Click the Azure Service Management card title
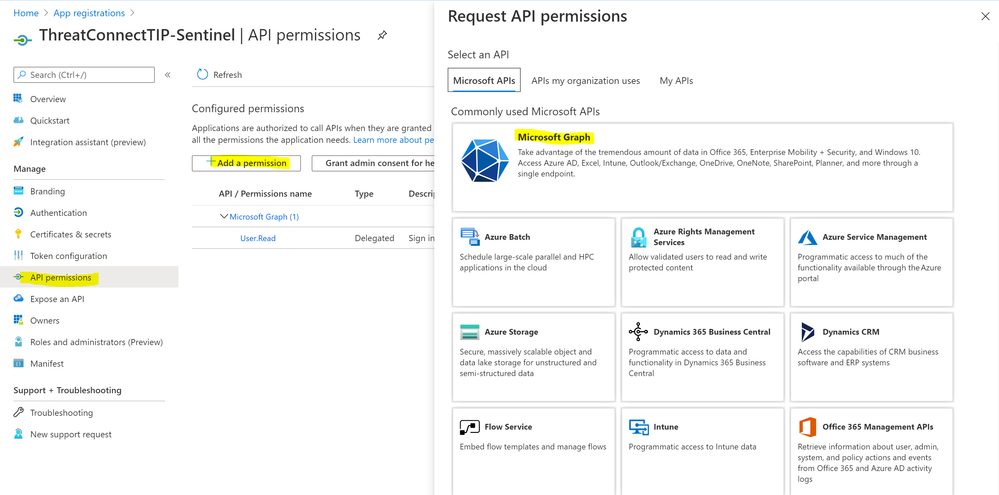Image resolution: width=999 pixels, height=495 pixels. (x=875, y=237)
